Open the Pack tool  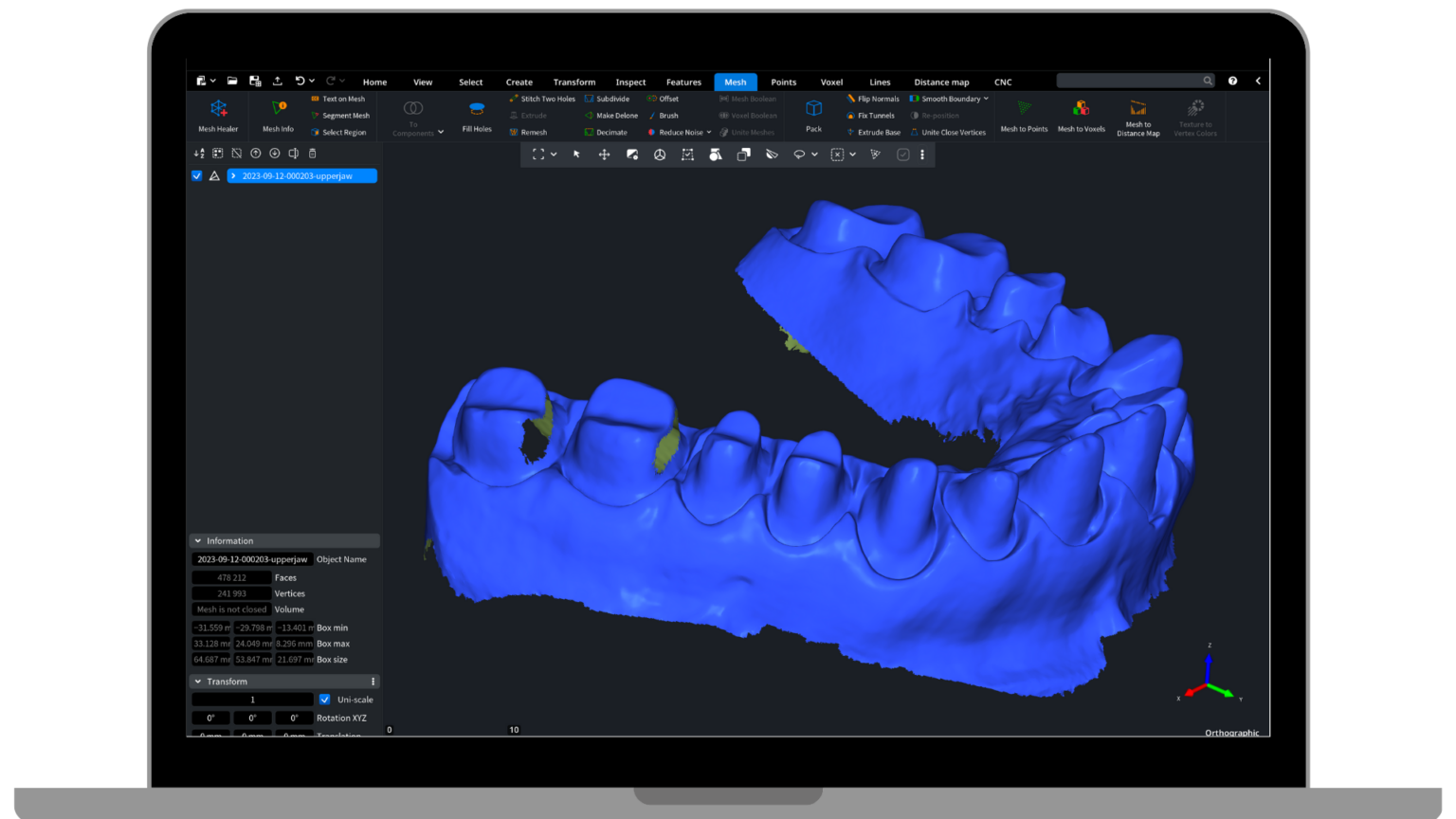[813, 115]
